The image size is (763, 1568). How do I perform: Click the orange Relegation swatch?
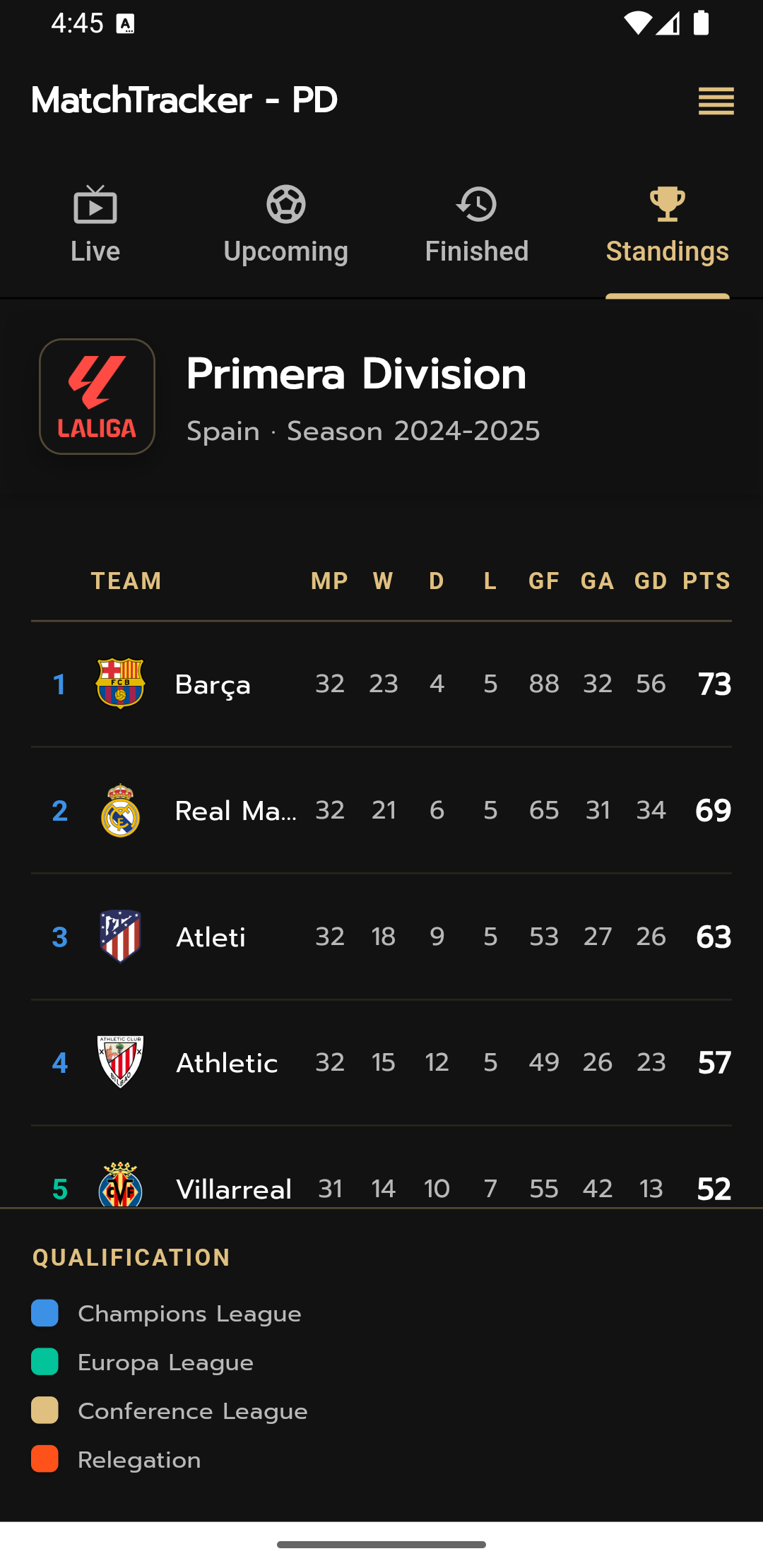(x=45, y=1459)
